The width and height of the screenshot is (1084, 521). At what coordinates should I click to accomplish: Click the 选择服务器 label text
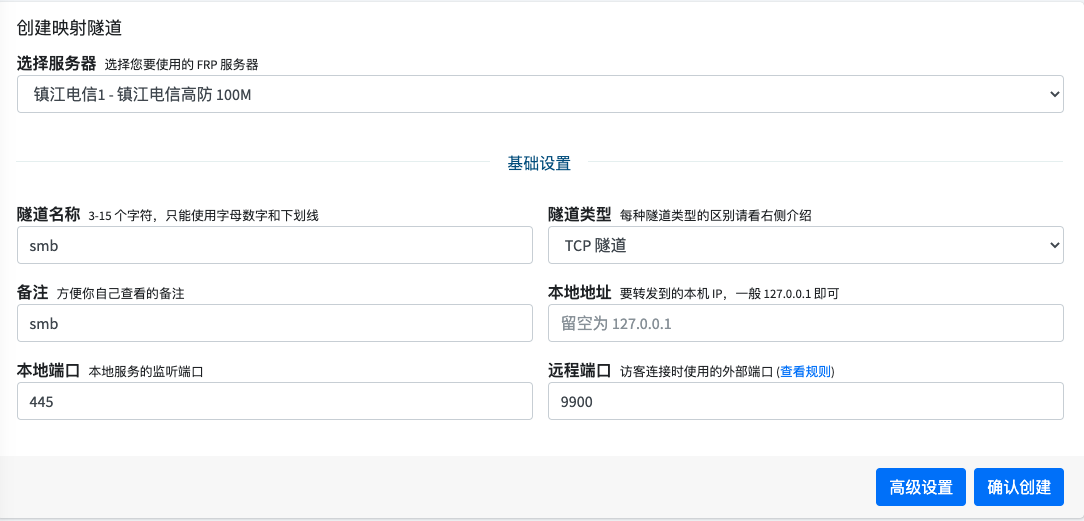pos(56,64)
